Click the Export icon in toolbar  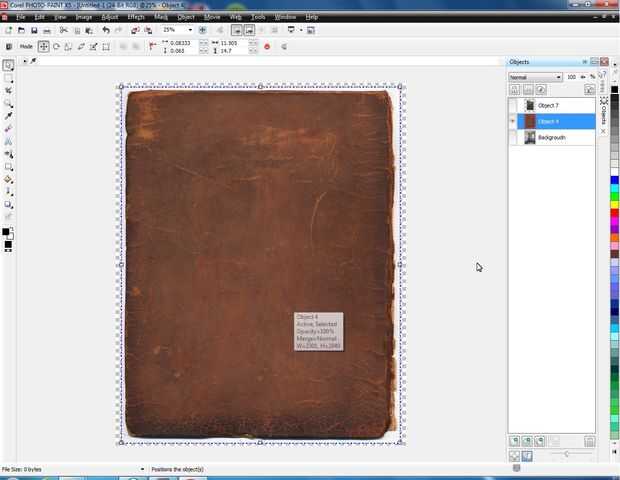point(148,30)
